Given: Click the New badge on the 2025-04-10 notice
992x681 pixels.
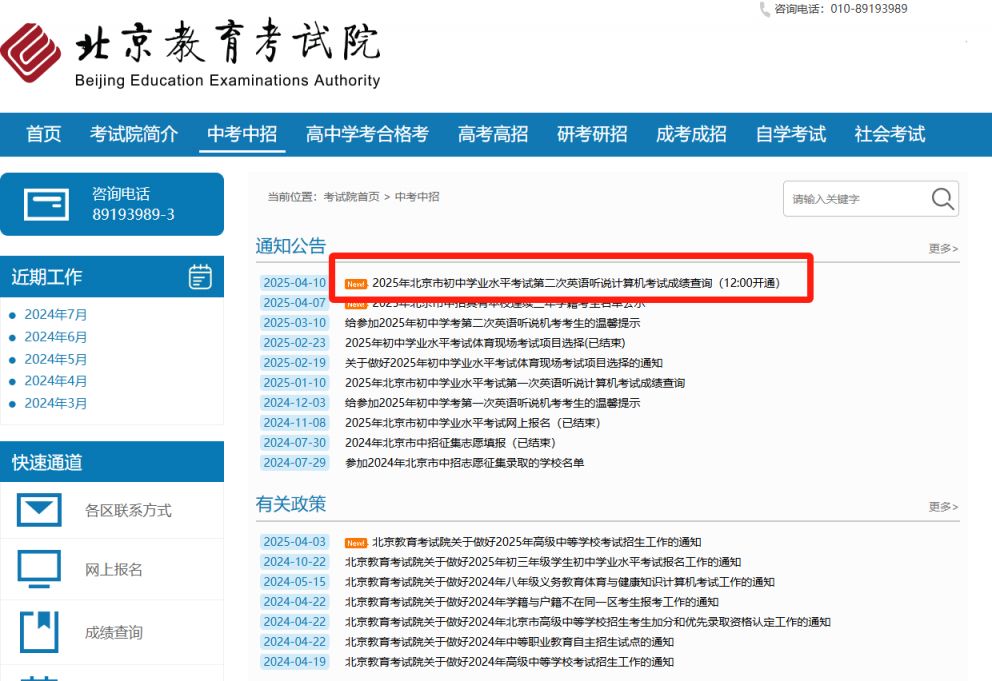Looking at the screenshot, I should (x=356, y=284).
